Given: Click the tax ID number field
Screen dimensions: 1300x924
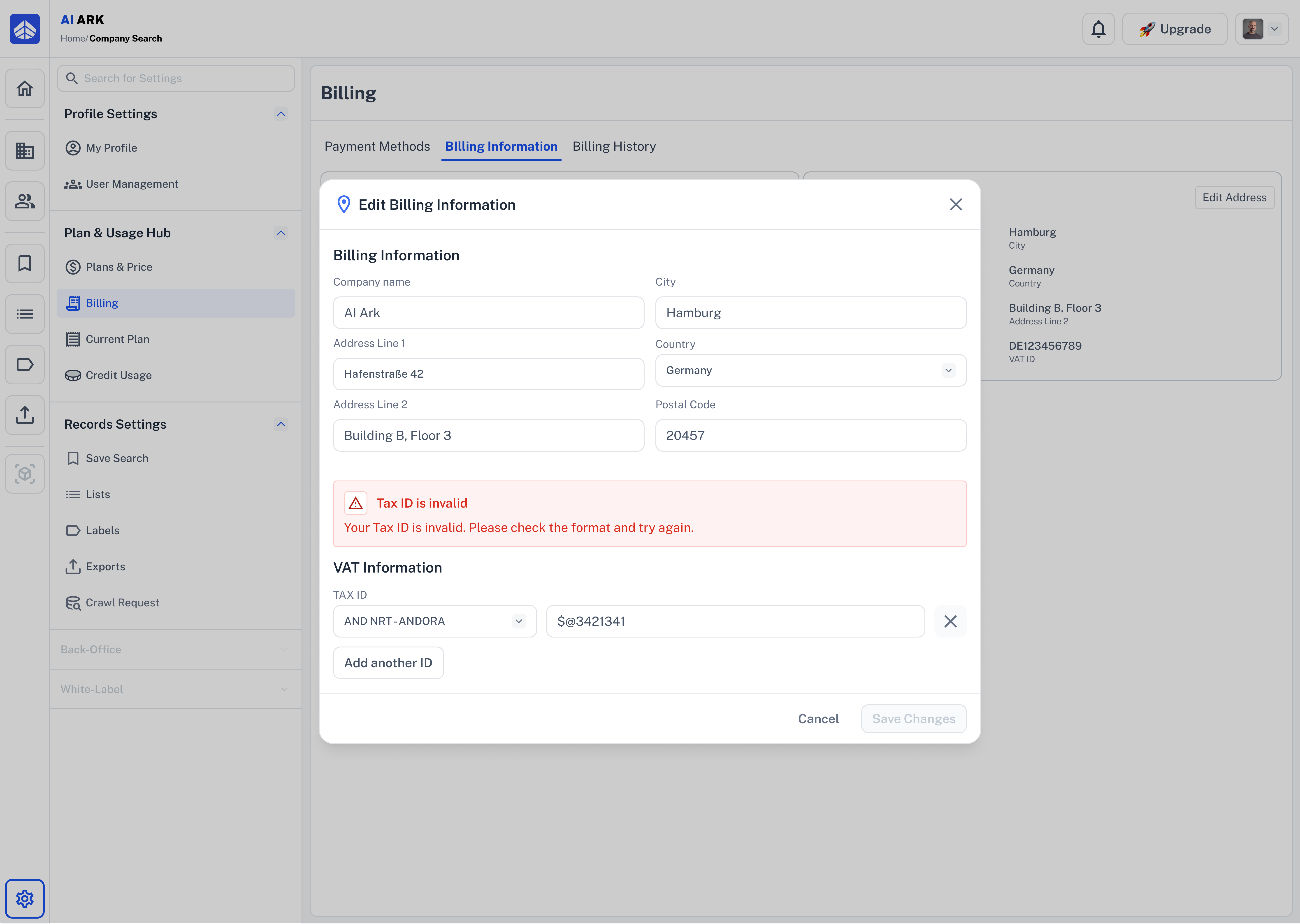Looking at the screenshot, I should [x=735, y=621].
